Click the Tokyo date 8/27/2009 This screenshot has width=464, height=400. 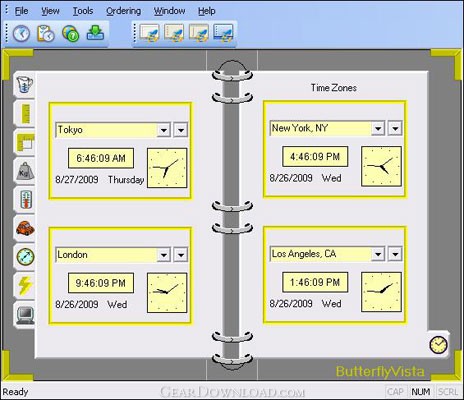point(77,180)
